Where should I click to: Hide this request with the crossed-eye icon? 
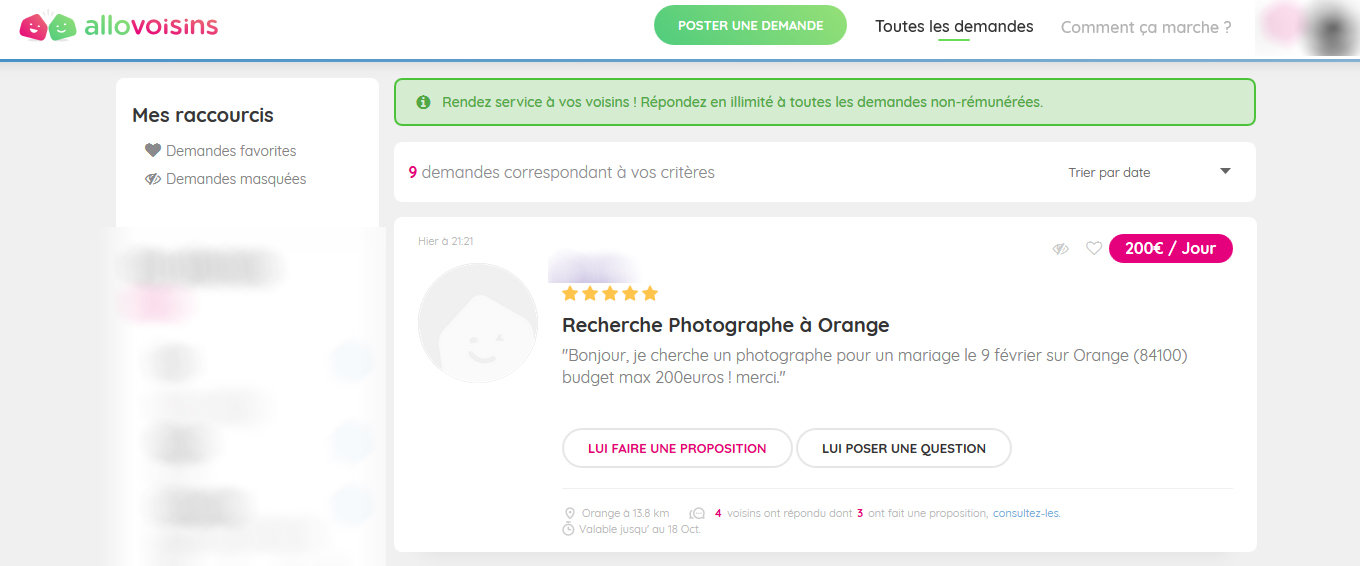click(1061, 249)
